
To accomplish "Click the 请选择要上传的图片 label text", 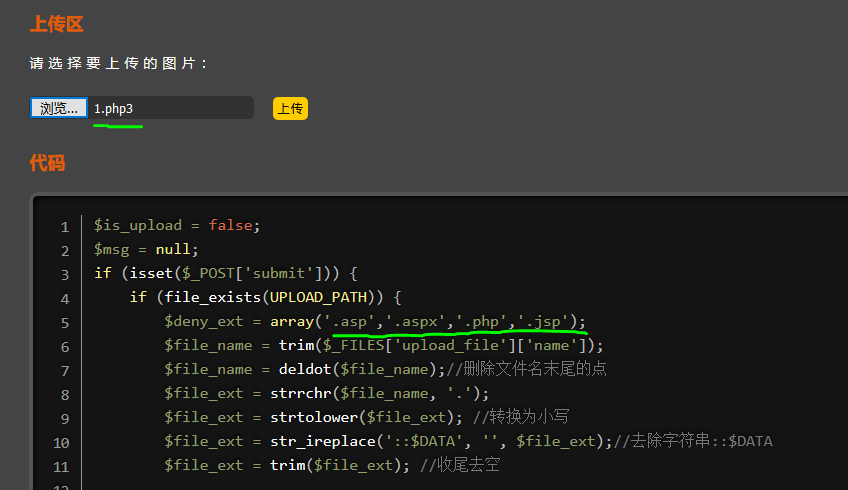I will pos(119,63).
